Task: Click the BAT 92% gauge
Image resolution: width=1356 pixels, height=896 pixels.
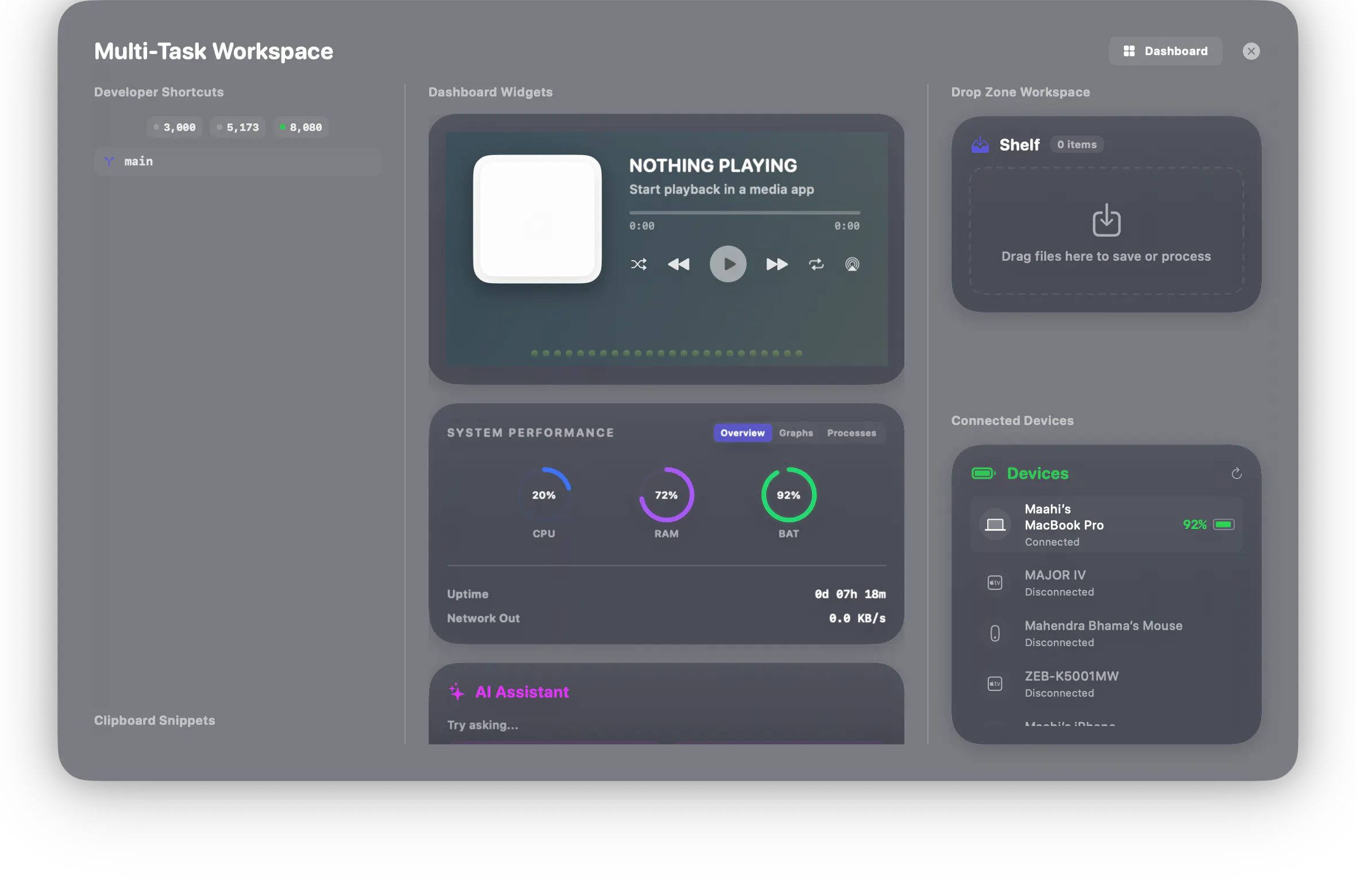Action: (789, 495)
